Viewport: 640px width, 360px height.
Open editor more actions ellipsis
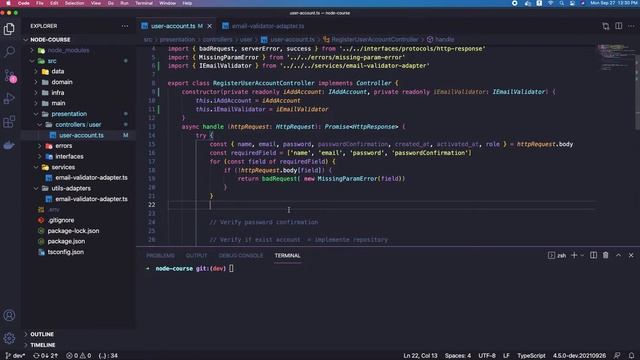[631, 26]
